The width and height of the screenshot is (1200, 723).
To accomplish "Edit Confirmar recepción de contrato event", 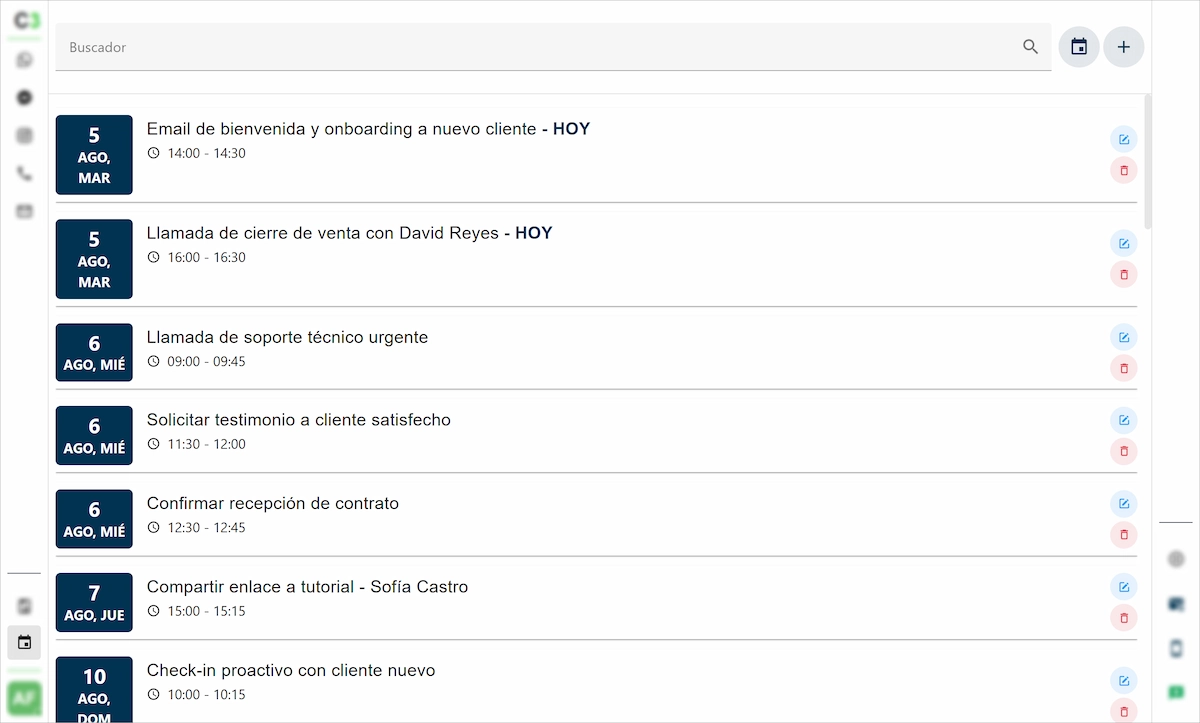I will point(1123,504).
